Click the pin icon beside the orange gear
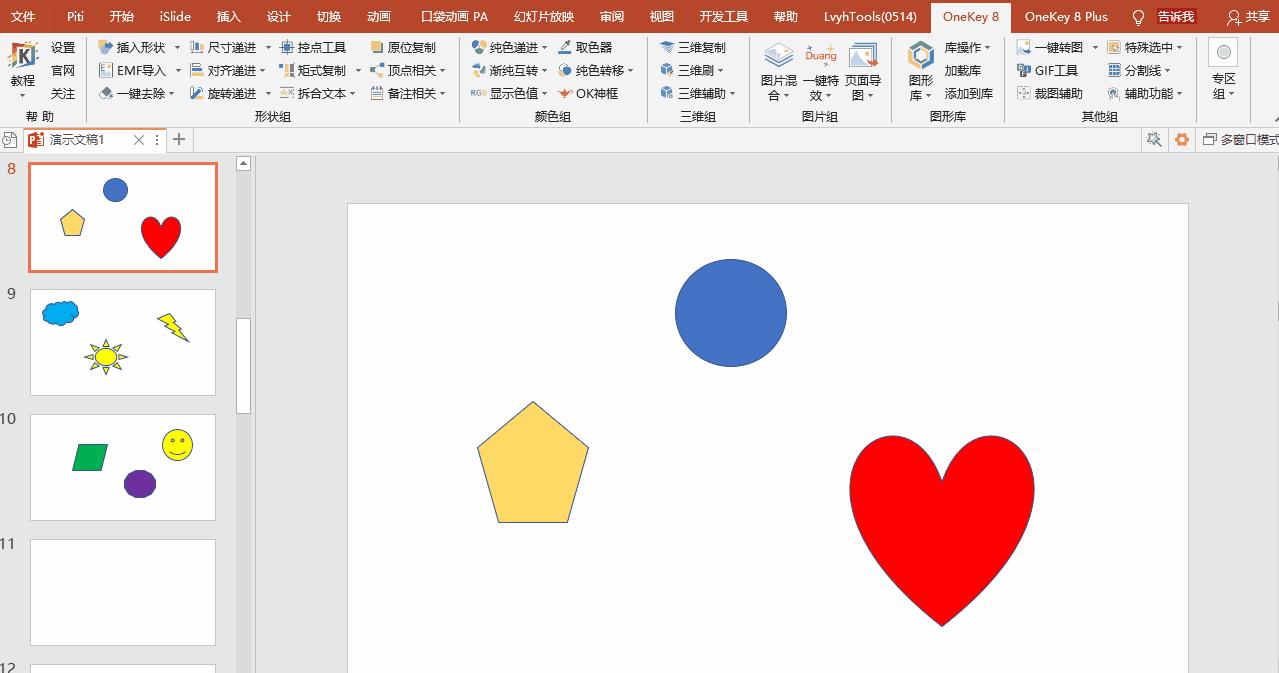 click(1154, 140)
